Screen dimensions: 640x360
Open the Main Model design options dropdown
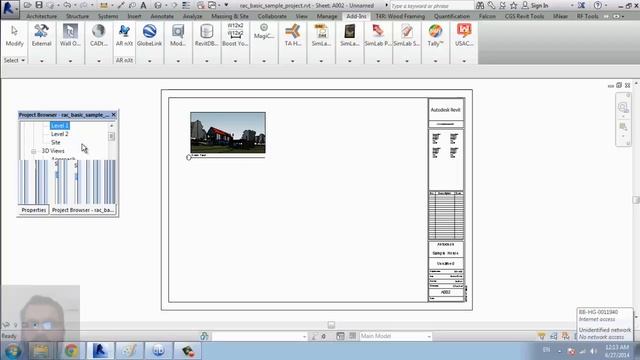pos(395,336)
